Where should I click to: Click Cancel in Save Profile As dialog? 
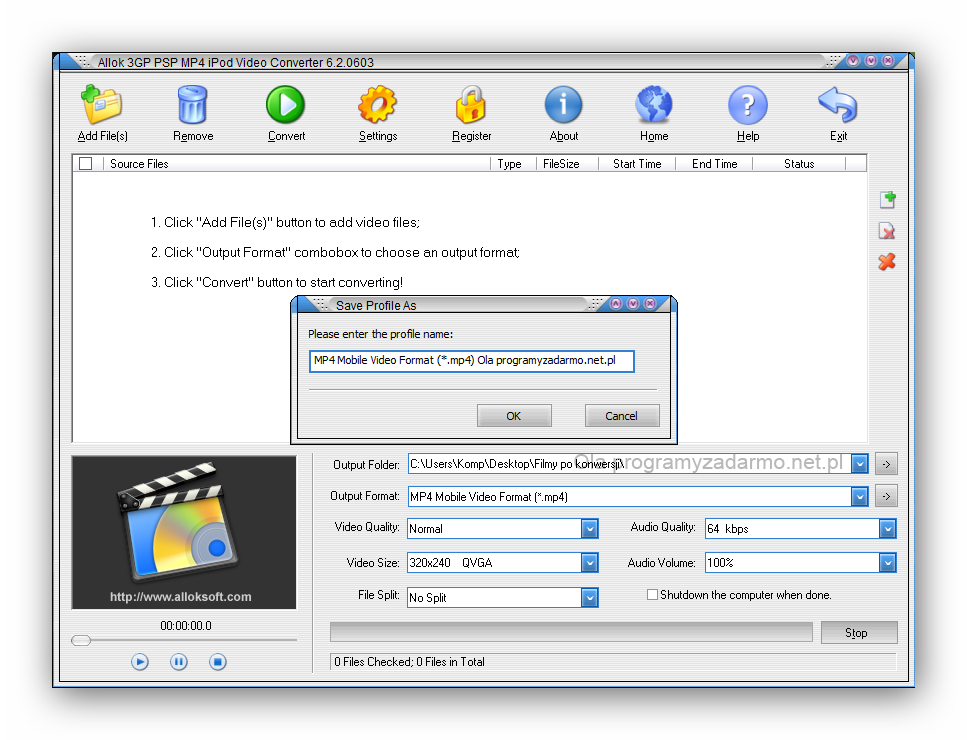click(622, 416)
